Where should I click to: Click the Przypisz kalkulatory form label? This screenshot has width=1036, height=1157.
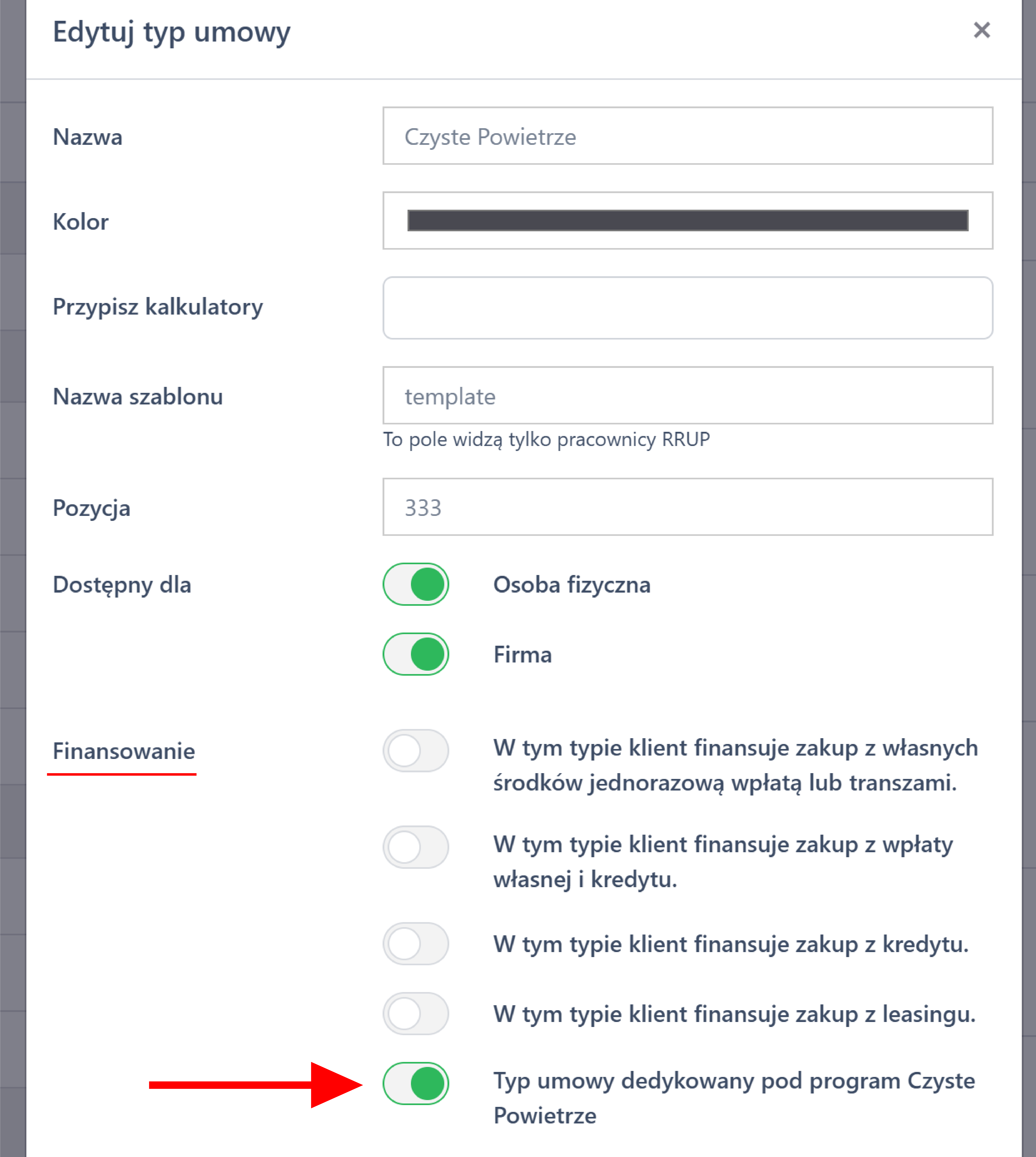pyautogui.click(x=158, y=307)
